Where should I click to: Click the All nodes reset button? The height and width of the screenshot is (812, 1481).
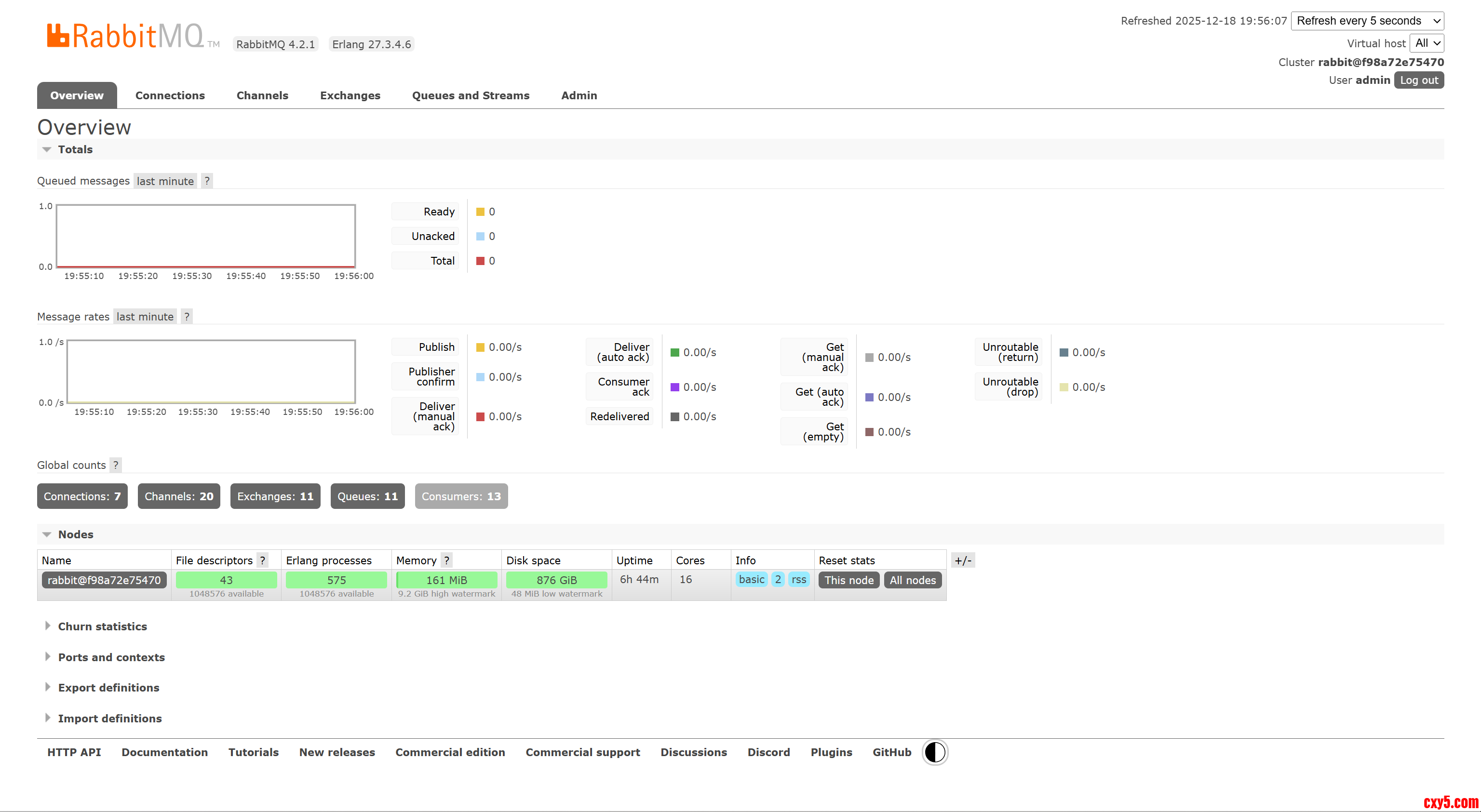tap(913, 580)
